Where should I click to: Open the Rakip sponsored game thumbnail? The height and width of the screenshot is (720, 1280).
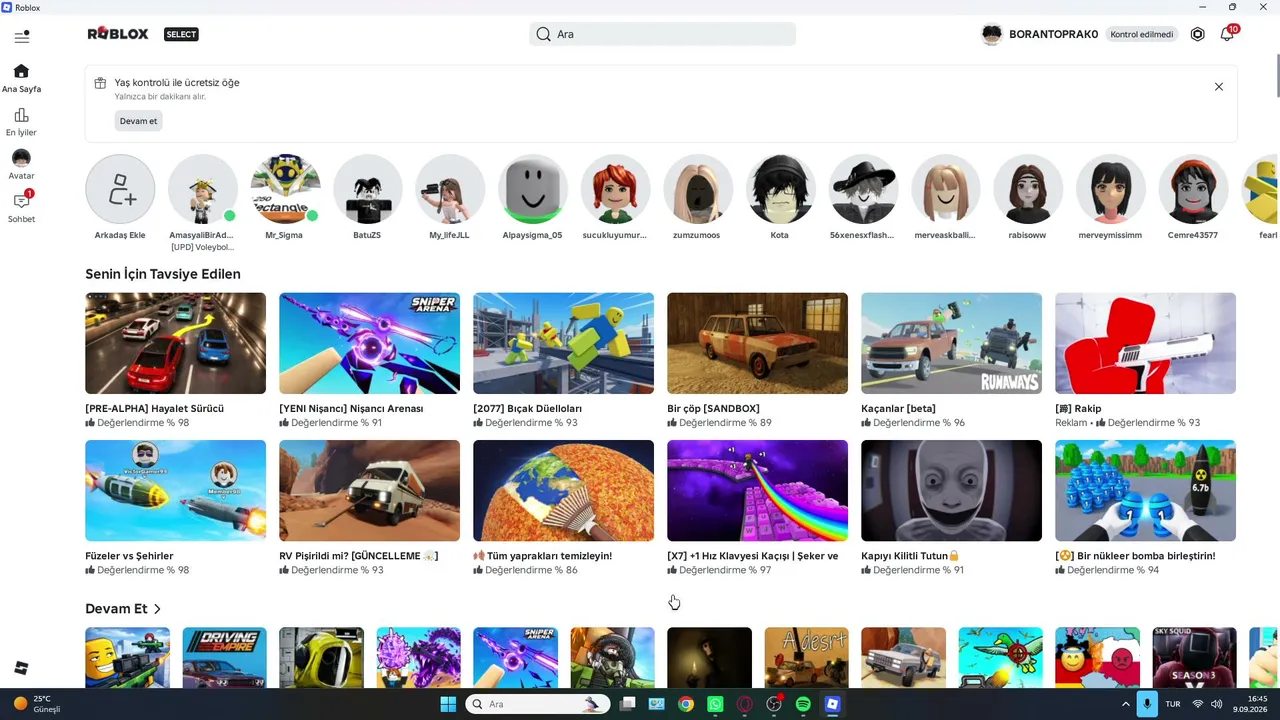click(x=1146, y=343)
